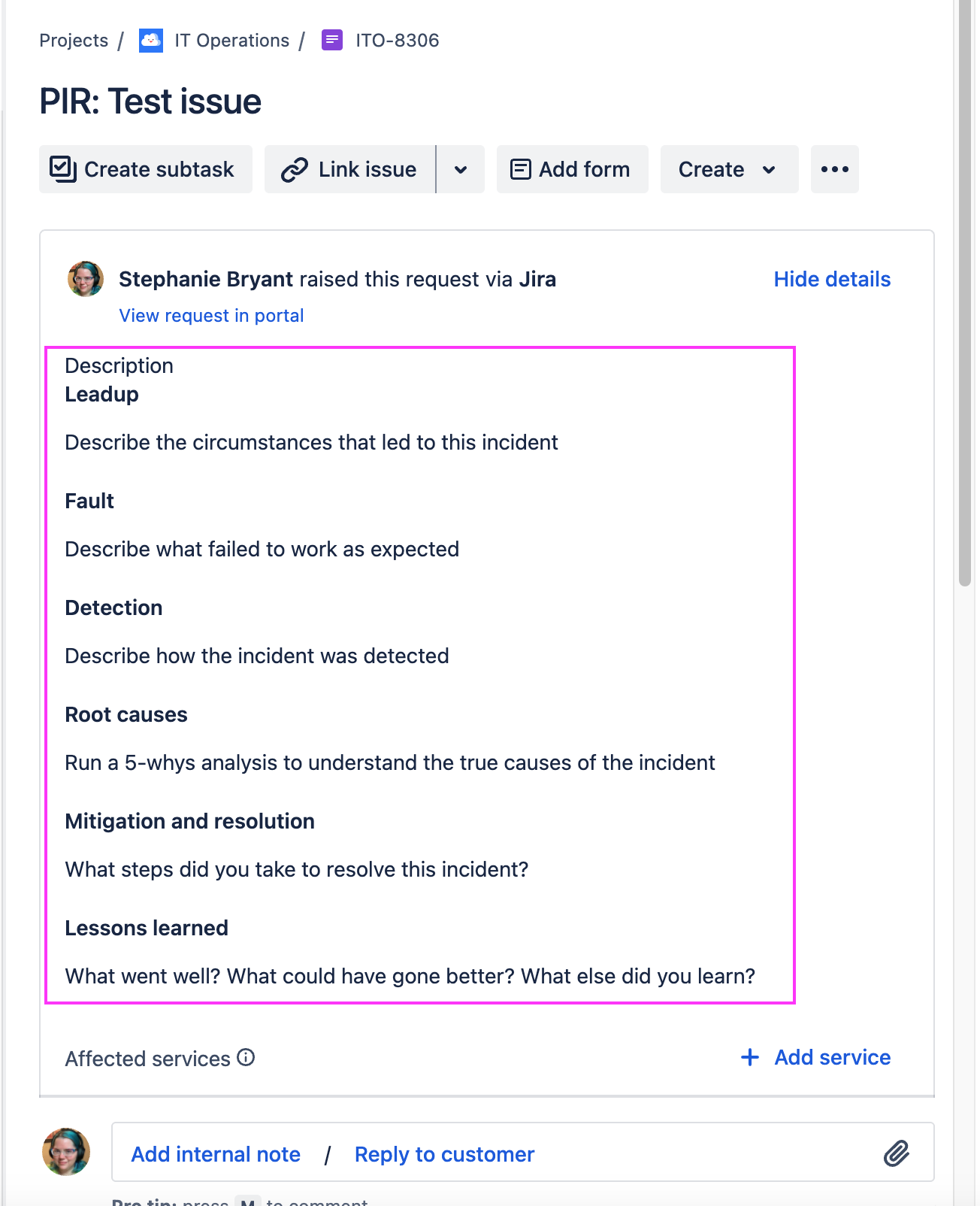The height and width of the screenshot is (1206, 980).
Task: Open the View request in portal link
Action: tap(211, 315)
